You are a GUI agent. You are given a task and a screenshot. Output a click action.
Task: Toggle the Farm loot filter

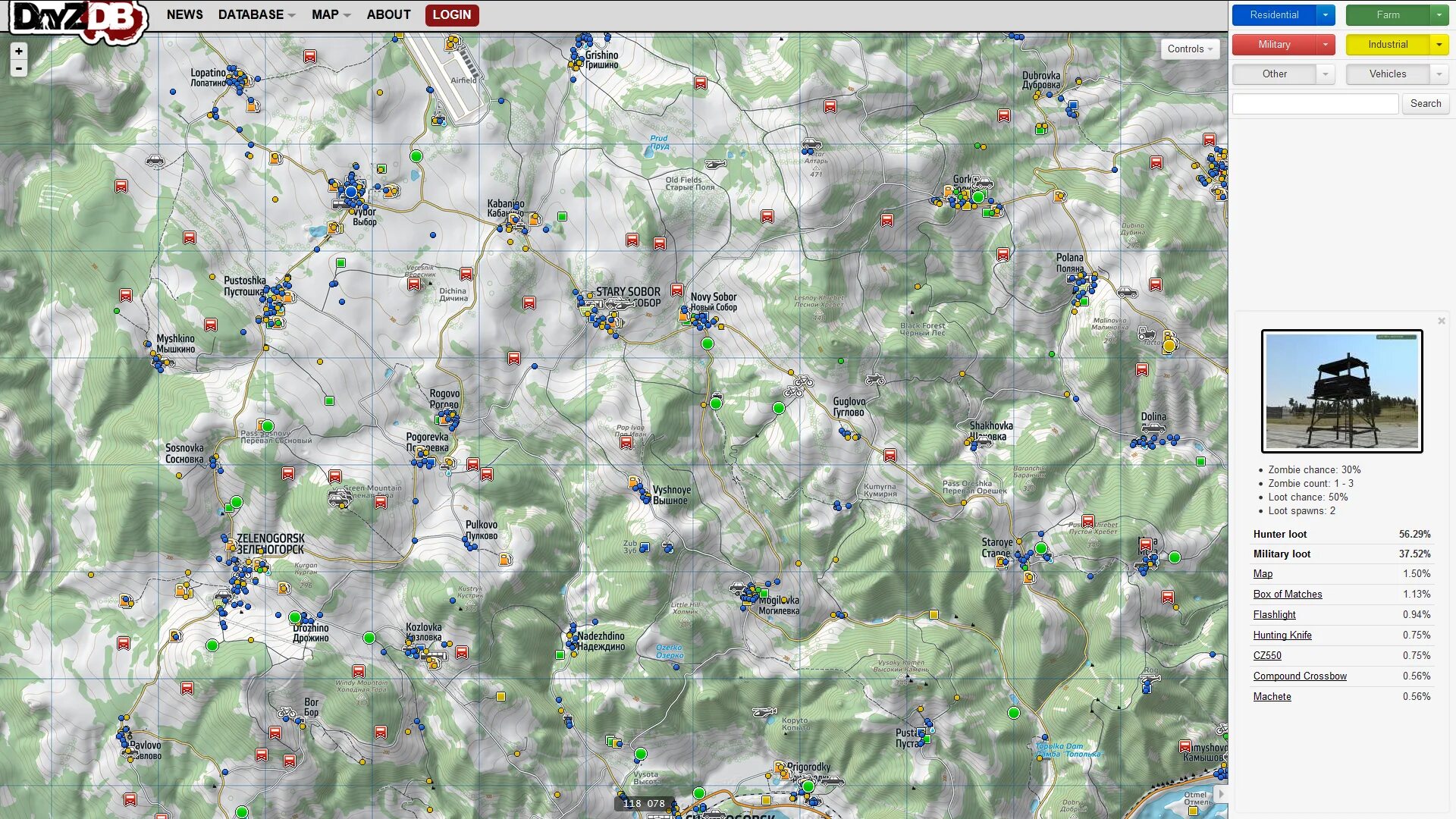click(1388, 14)
